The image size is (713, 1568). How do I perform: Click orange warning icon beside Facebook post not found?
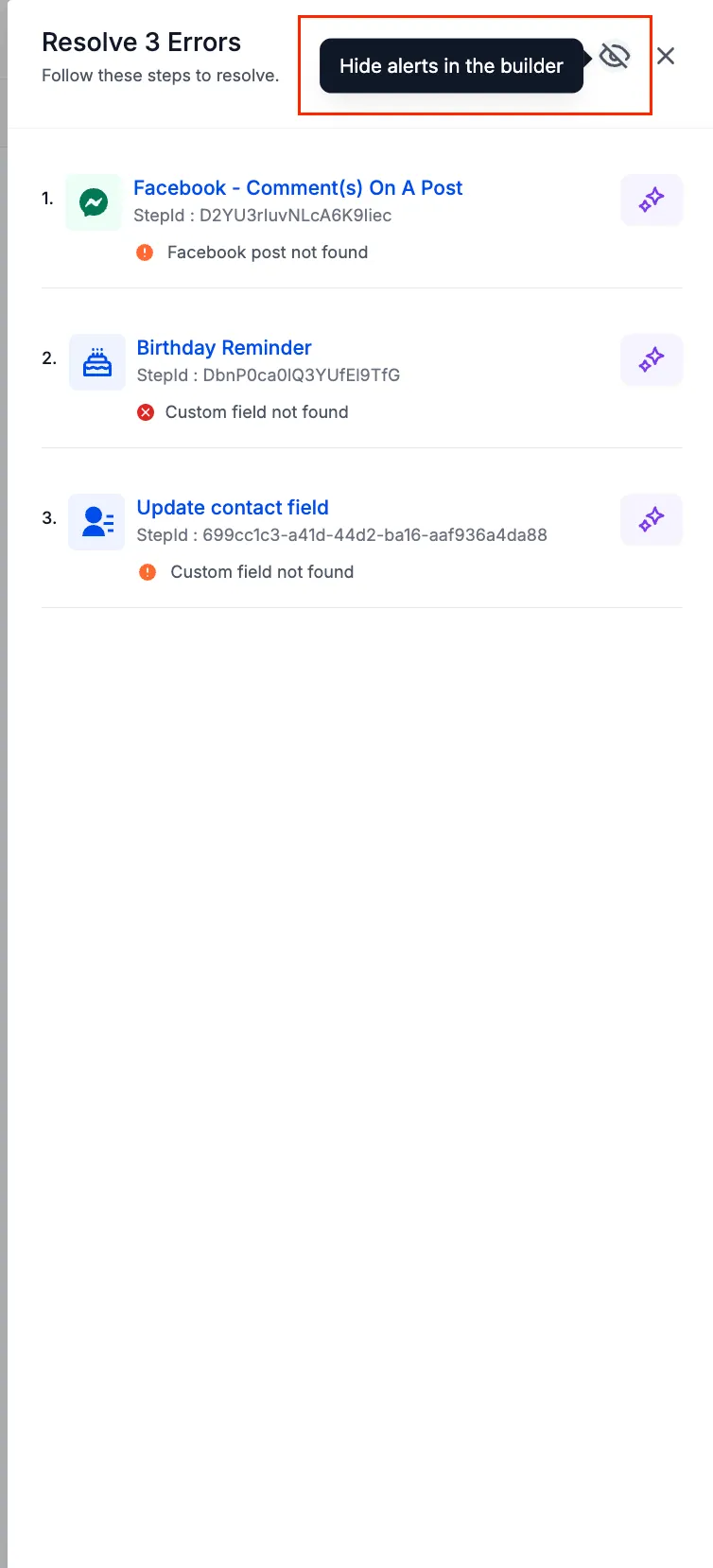(x=145, y=253)
